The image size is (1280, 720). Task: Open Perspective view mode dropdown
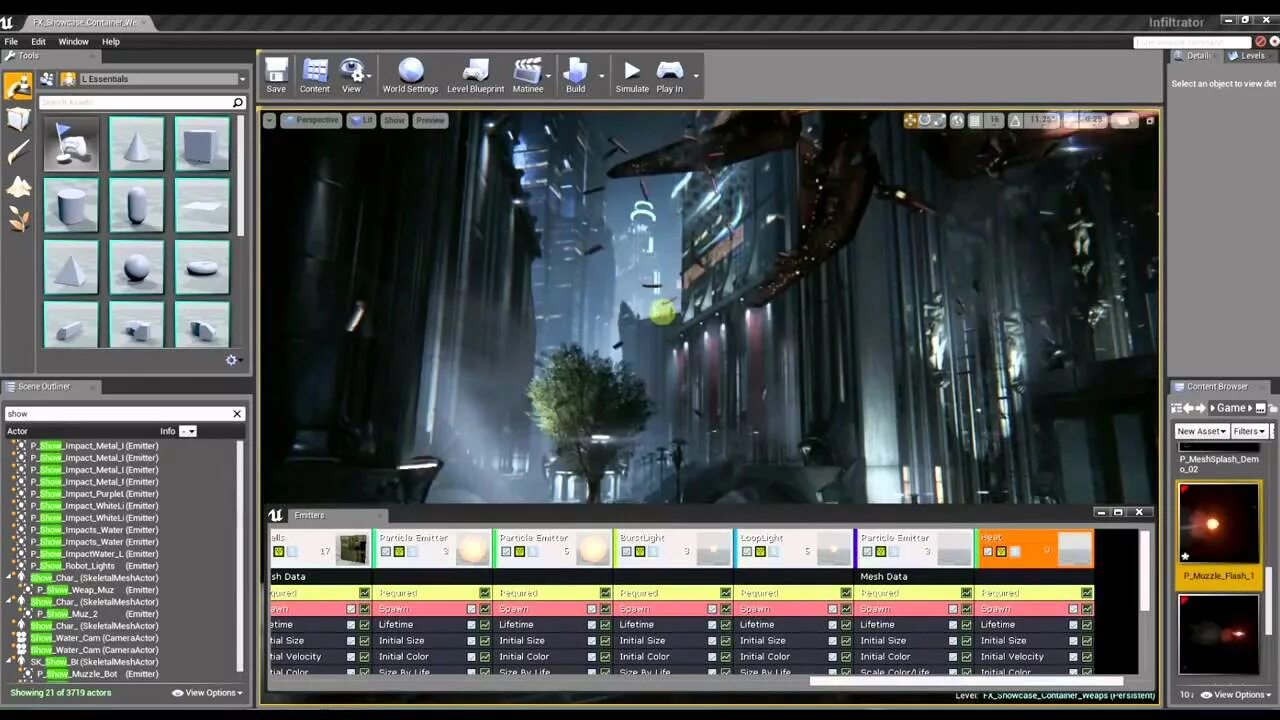pos(311,120)
